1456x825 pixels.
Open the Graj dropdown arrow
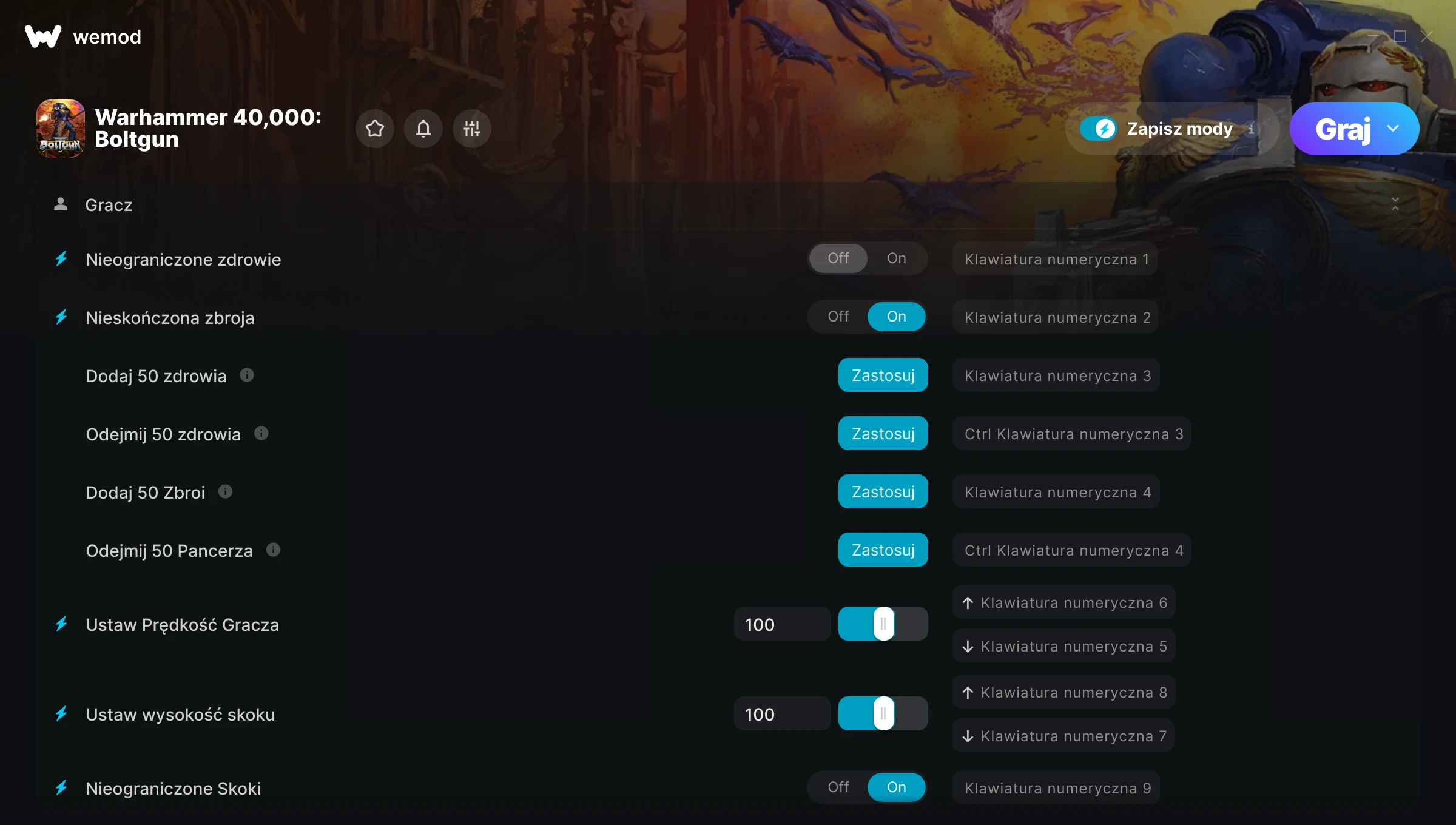(x=1393, y=129)
